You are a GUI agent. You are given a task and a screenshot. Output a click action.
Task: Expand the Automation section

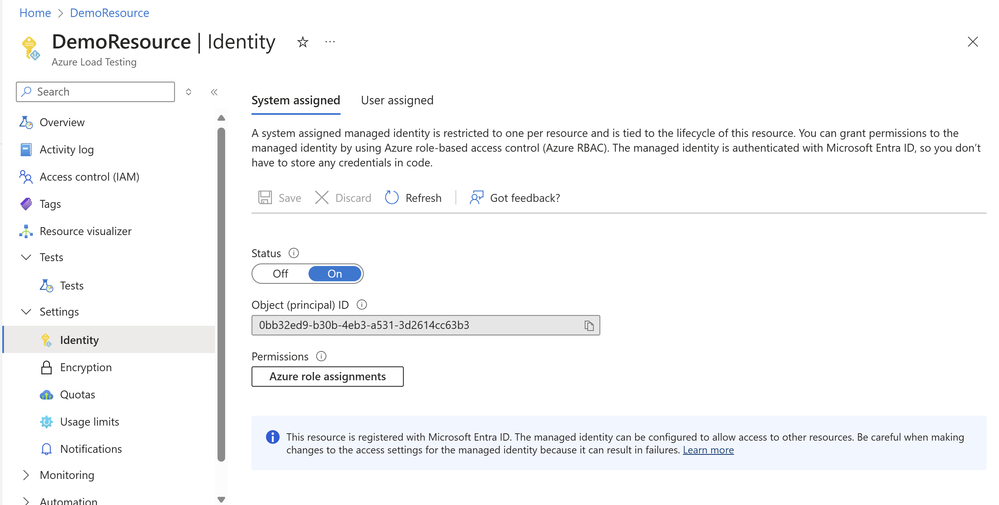pos(26,501)
